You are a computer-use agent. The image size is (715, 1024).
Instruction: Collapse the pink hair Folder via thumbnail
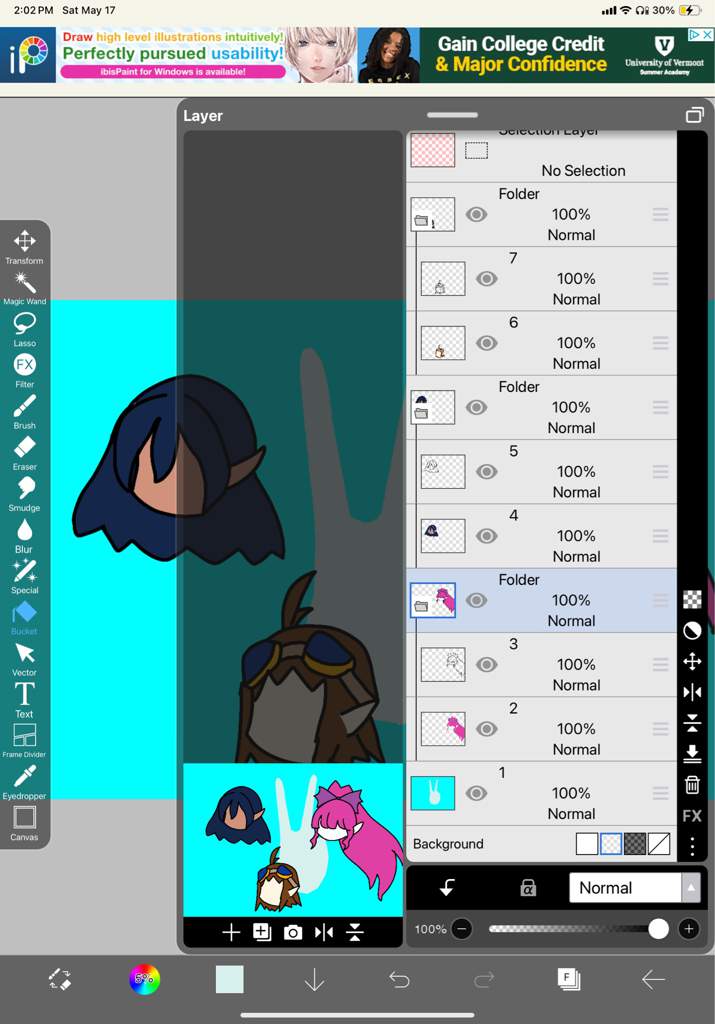[x=432, y=600]
